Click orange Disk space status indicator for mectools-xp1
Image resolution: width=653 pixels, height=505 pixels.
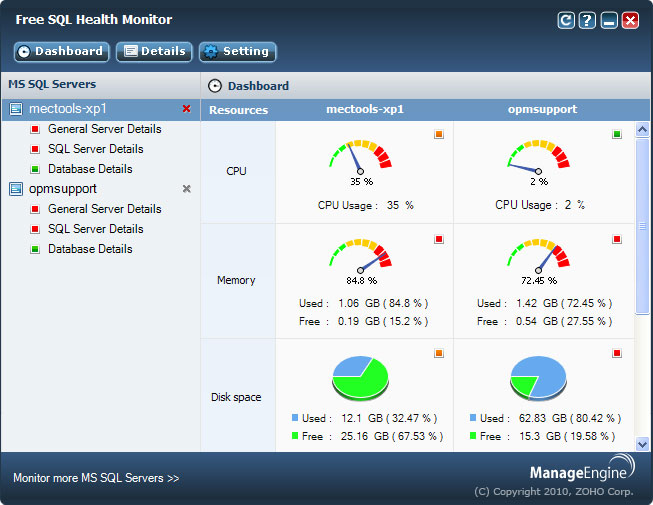(439, 353)
